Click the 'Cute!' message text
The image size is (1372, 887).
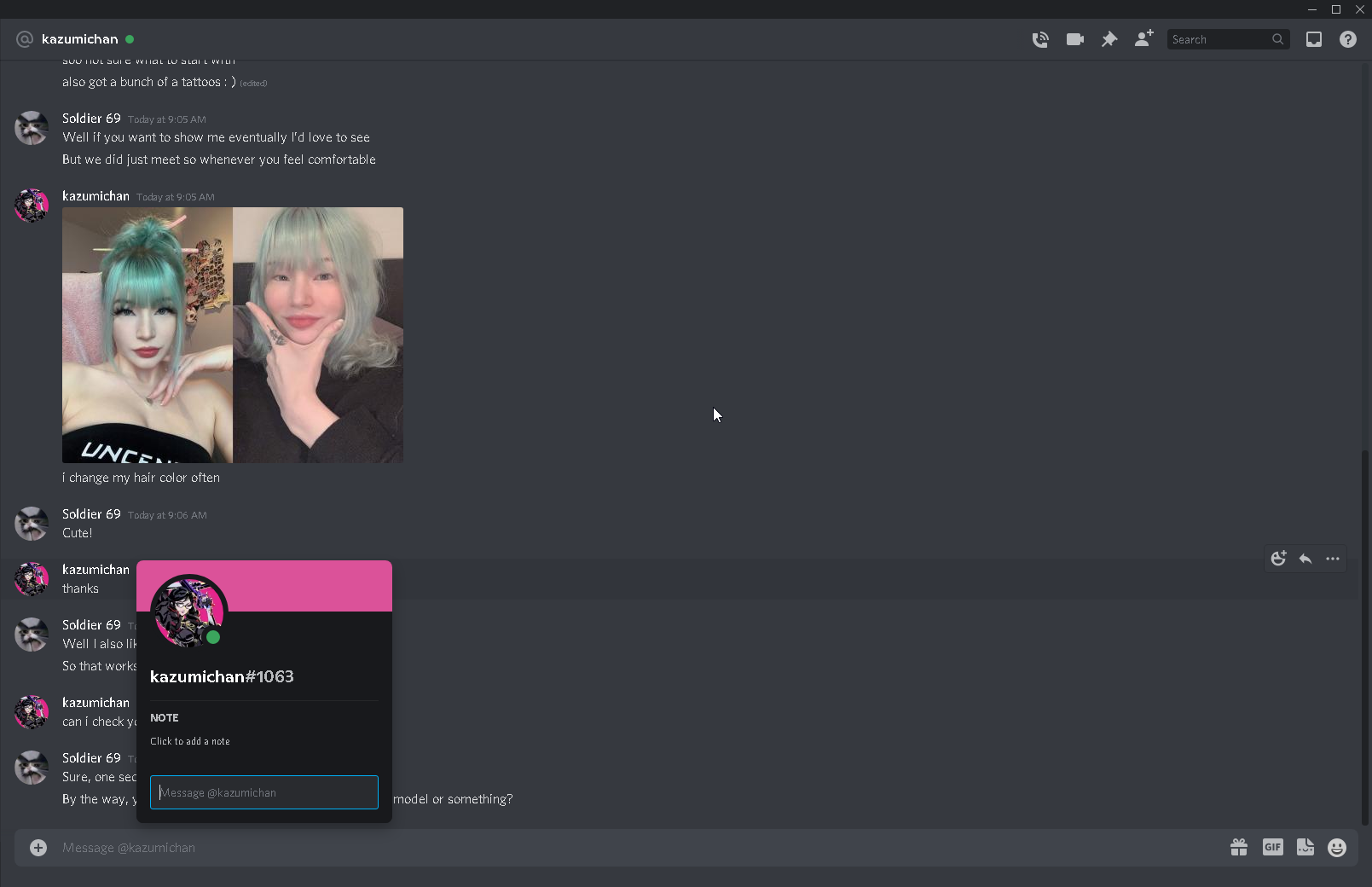[78, 533]
